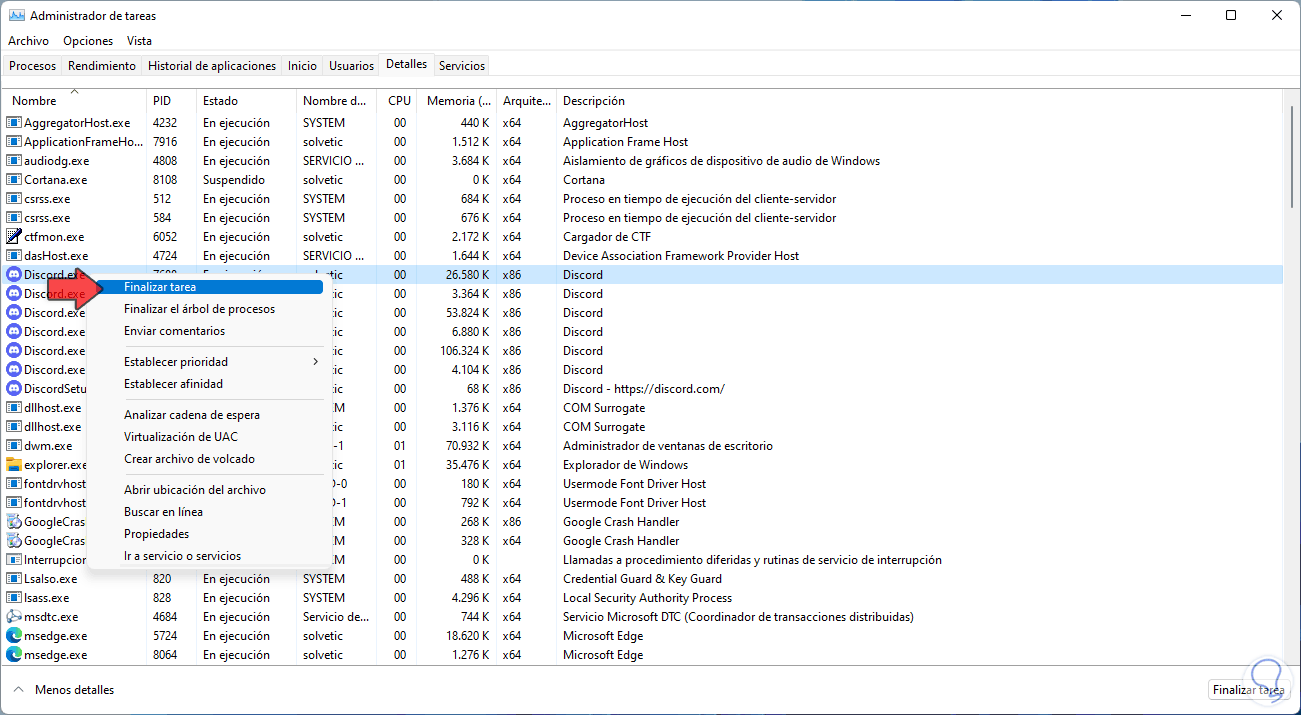Viewport: 1301px width, 715px height.
Task: Open the Archivo menu
Action: (x=28, y=41)
